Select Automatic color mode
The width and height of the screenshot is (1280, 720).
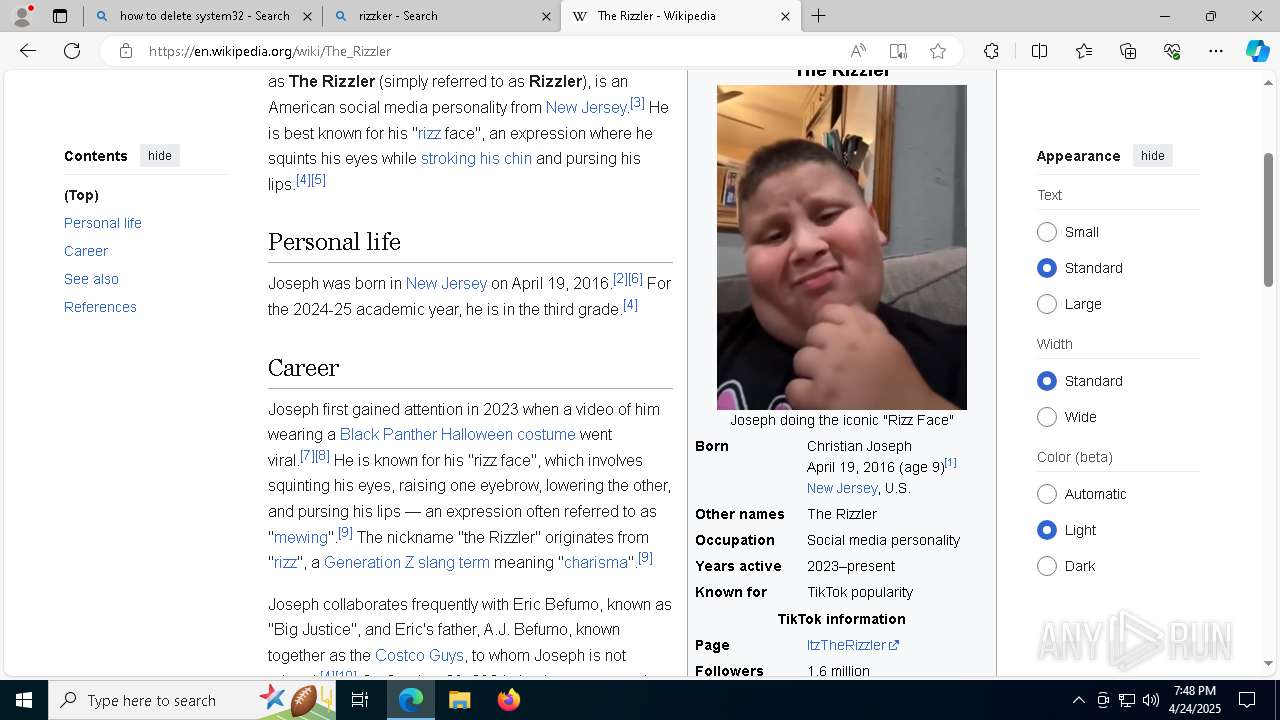(1047, 494)
